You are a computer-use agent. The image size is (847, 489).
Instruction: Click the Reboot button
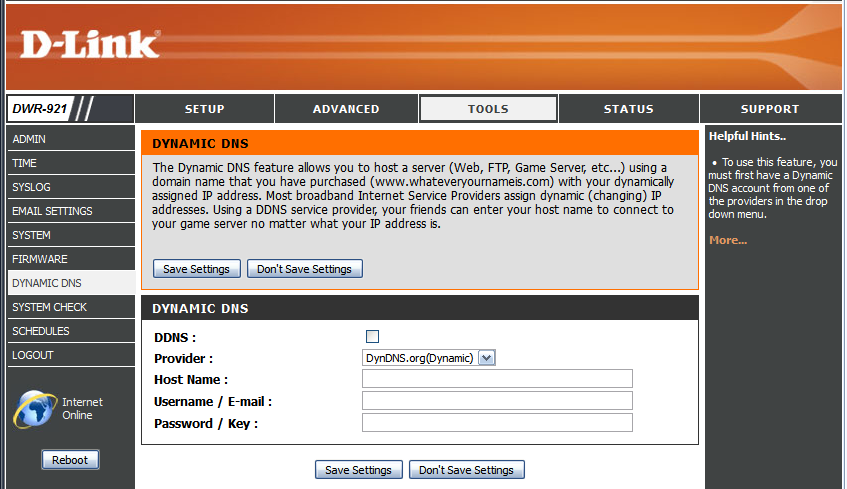(x=70, y=460)
